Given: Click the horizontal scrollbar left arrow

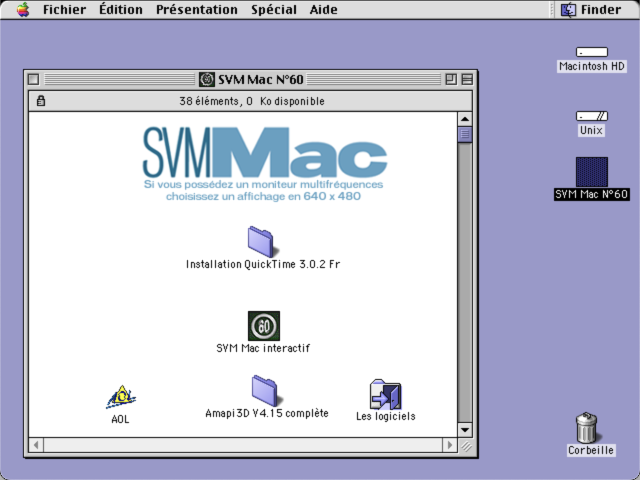Looking at the screenshot, I should [36, 445].
